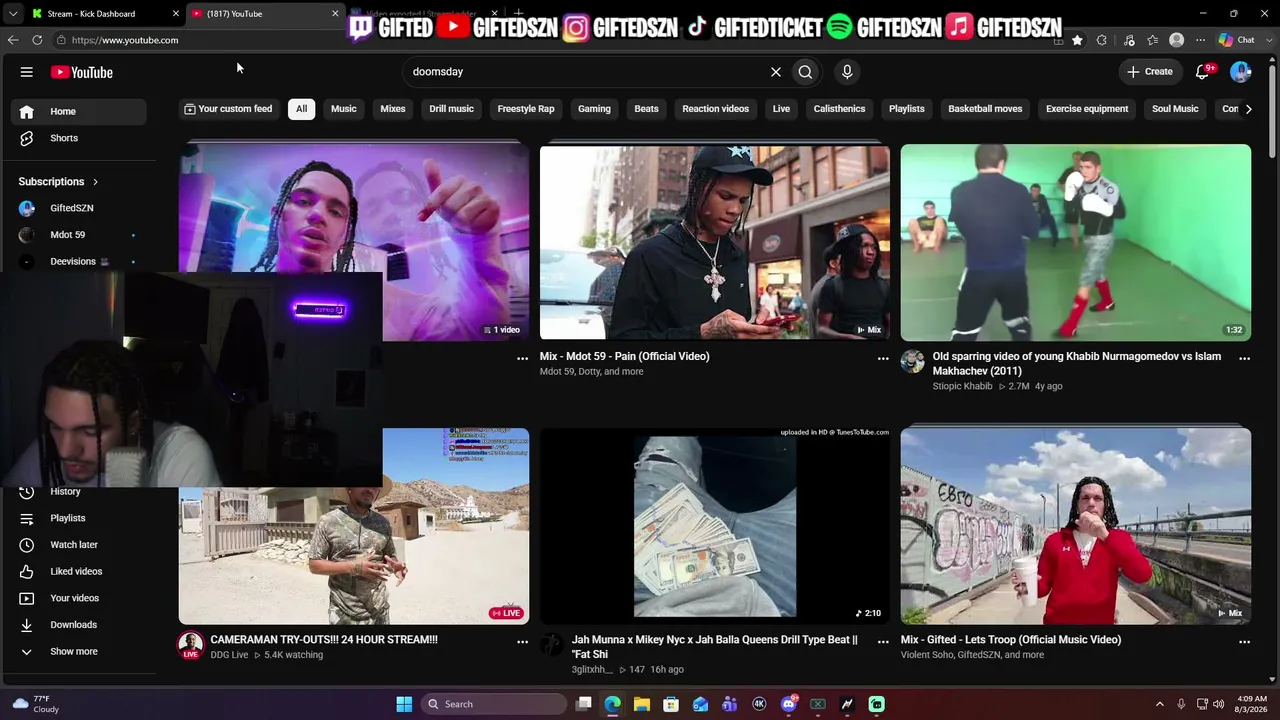Open History in the sidebar

[x=80, y=491]
